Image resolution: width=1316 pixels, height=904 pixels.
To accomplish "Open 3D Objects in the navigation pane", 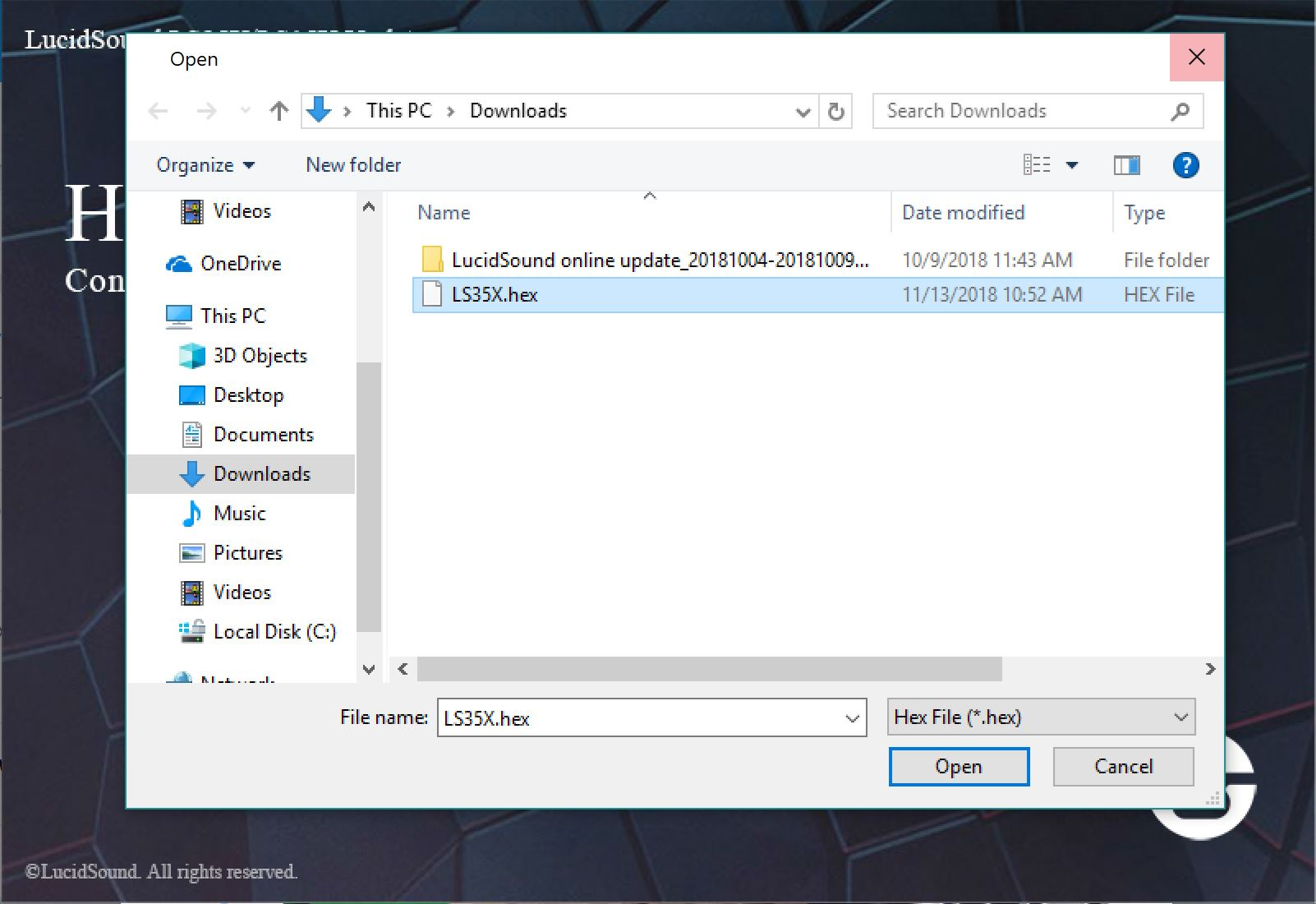I will click(260, 356).
